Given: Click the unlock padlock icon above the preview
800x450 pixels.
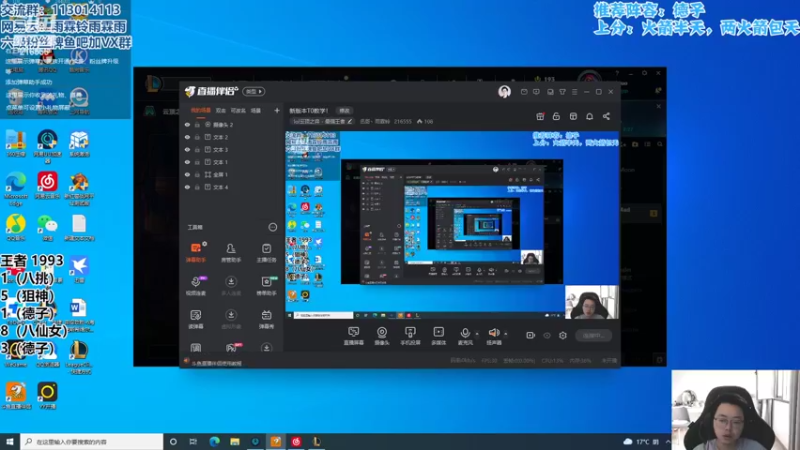Looking at the screenshot, I should (556, 116).
